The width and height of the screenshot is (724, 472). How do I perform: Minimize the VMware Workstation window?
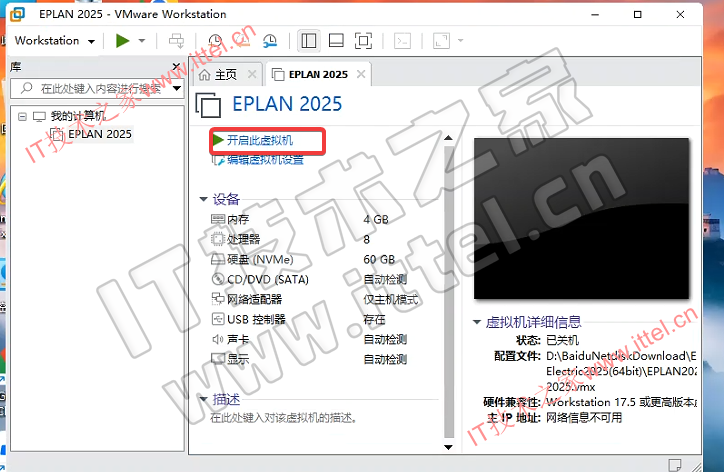coord(595,14)
